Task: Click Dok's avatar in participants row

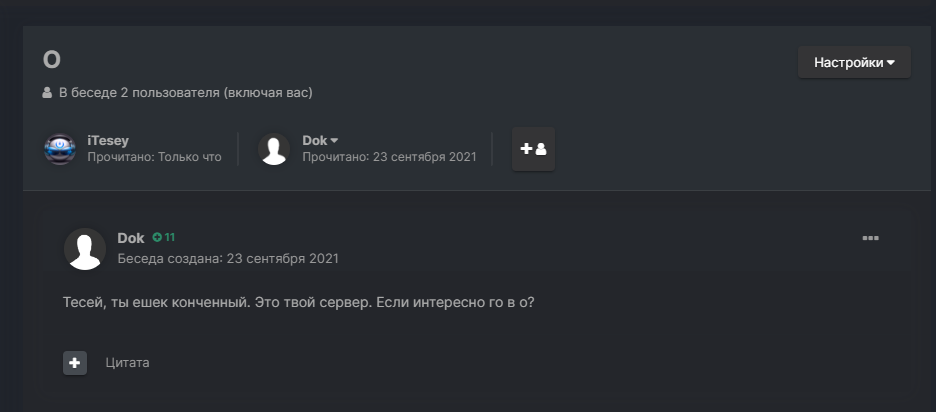Action: point(274,149)
